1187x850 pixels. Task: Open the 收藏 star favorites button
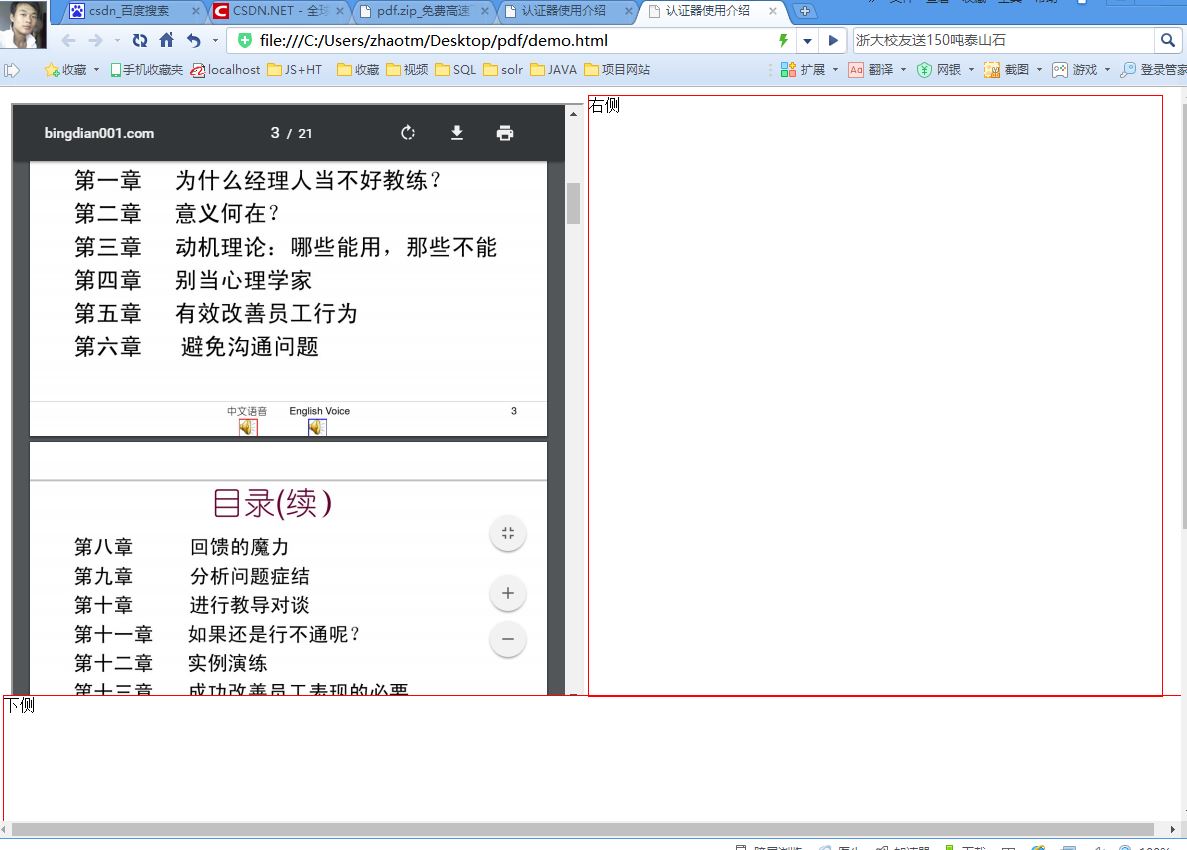point(65,70)
